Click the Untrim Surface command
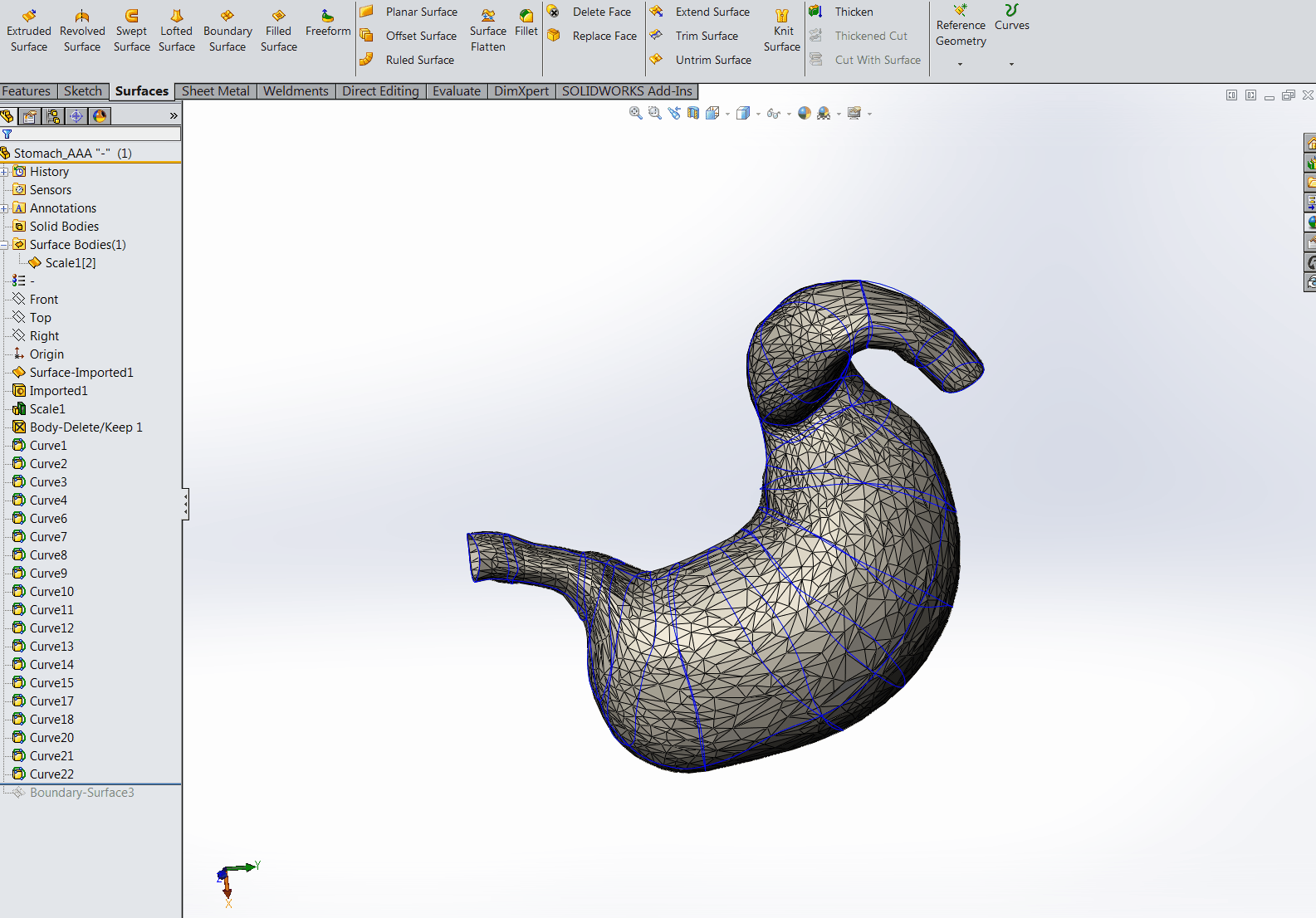Viewport: 1316px width, 918px height. 701,60
